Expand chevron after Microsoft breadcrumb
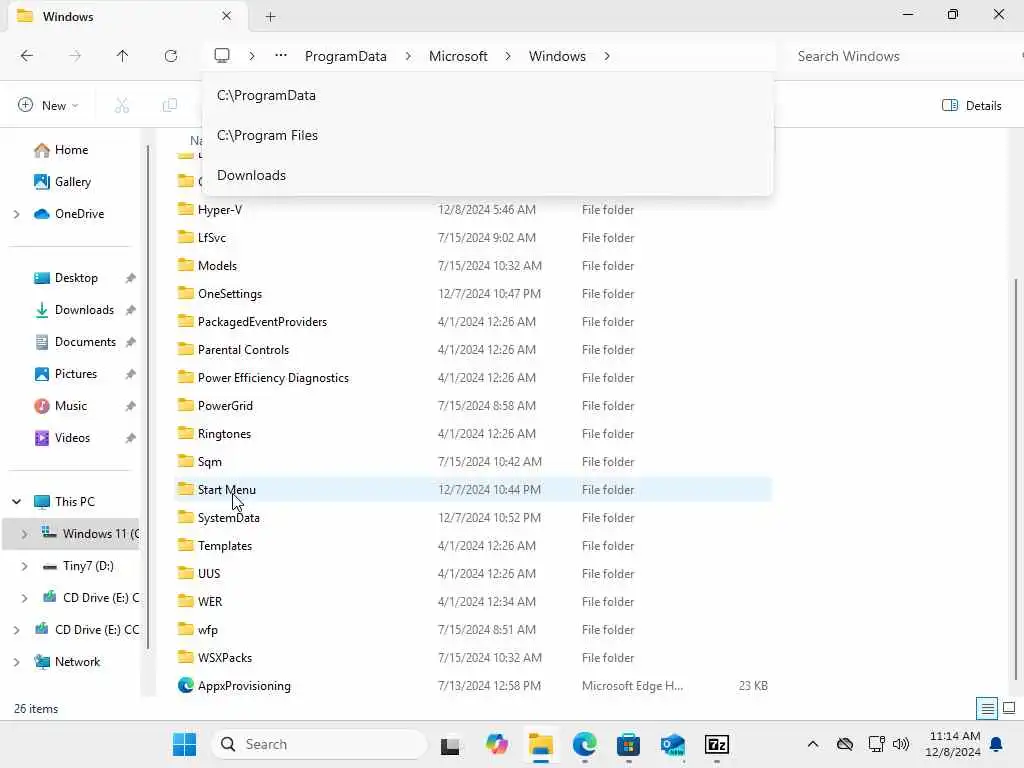This screenshot has width=1024, height=768. click(x=508, y=56)
